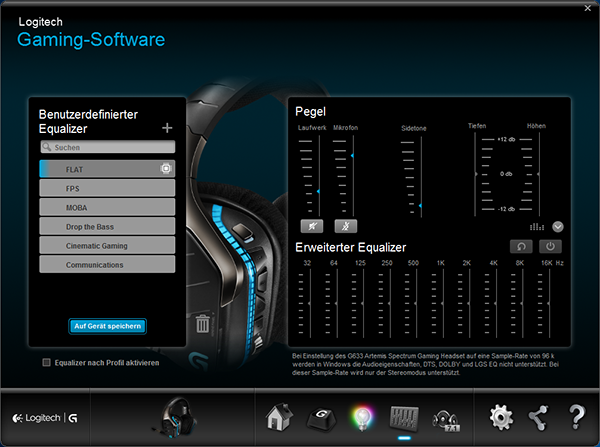Click the Benutzerdefinierter Equalizer heading
The width and height of the screenshot is (600, 447).
pyautogui.click(x=88, y=121)
